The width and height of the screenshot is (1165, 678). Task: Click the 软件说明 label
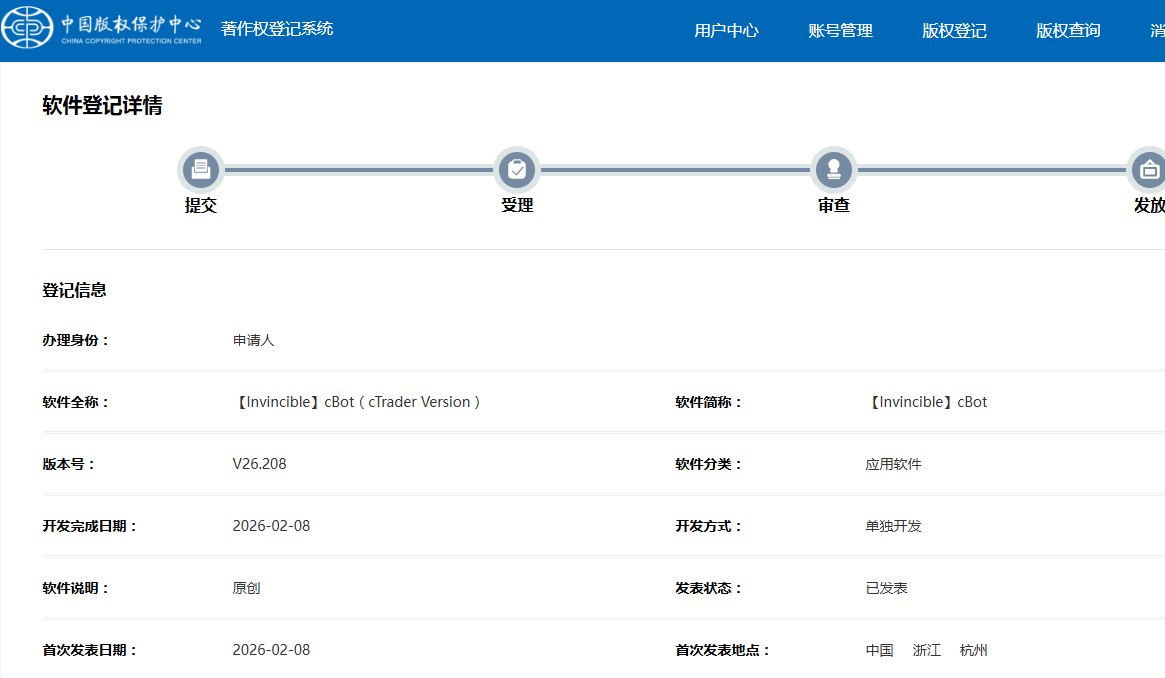click(76, 588)
